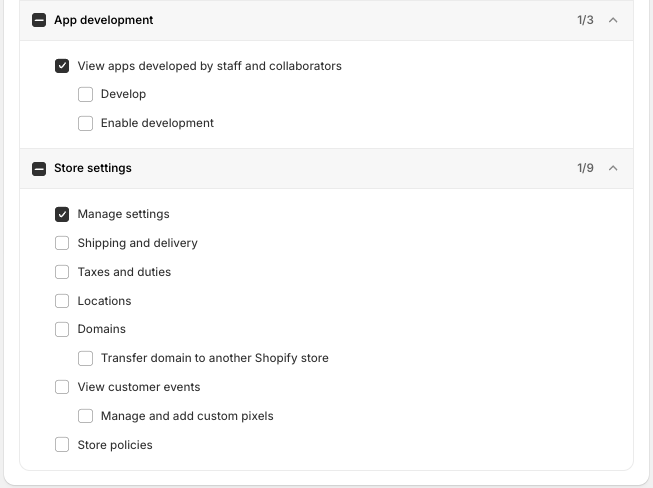
Task: Enable View customer events permission
Action: (x=63, y=387)
